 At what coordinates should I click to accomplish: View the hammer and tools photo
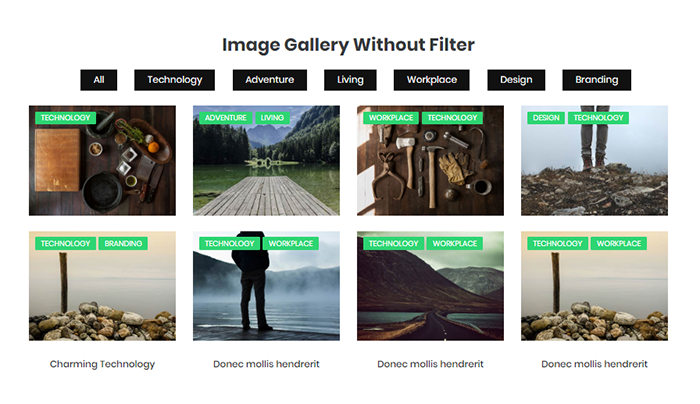click(x=430, y=170)
